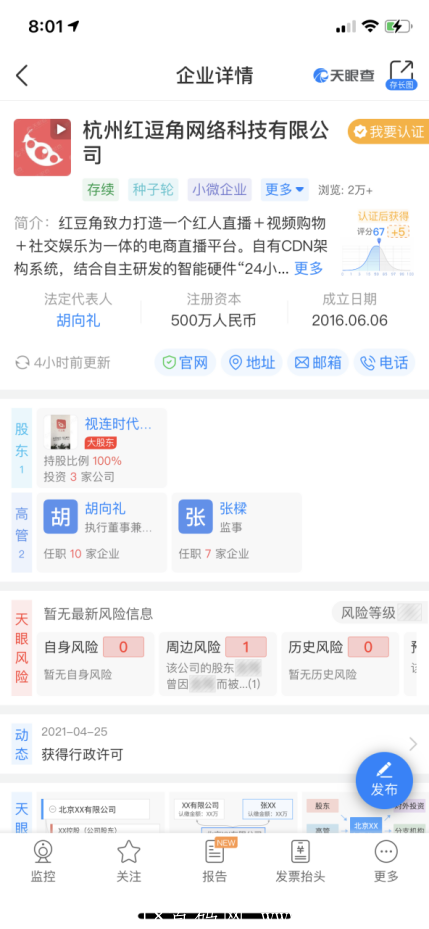Open shareholder 视连时代 card
The image size is (429, 929).
102,448
